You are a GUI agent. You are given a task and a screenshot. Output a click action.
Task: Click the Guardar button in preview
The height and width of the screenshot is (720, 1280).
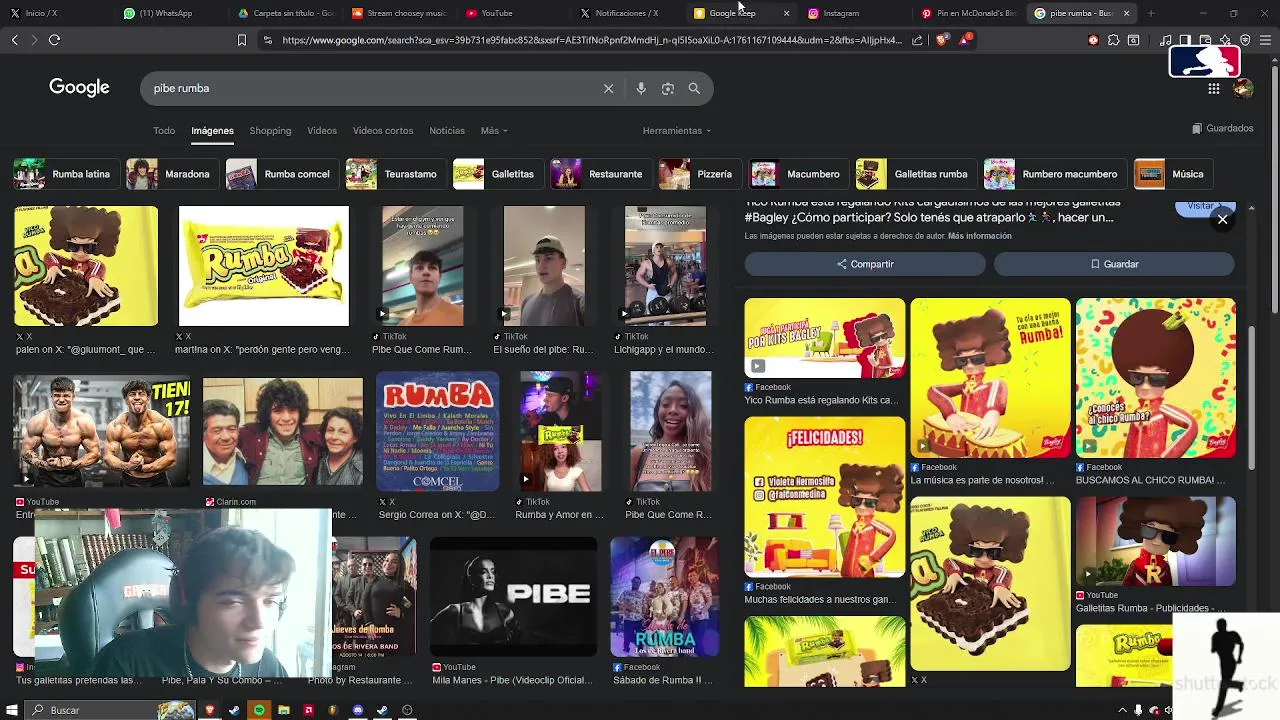tap(1114, 264)
